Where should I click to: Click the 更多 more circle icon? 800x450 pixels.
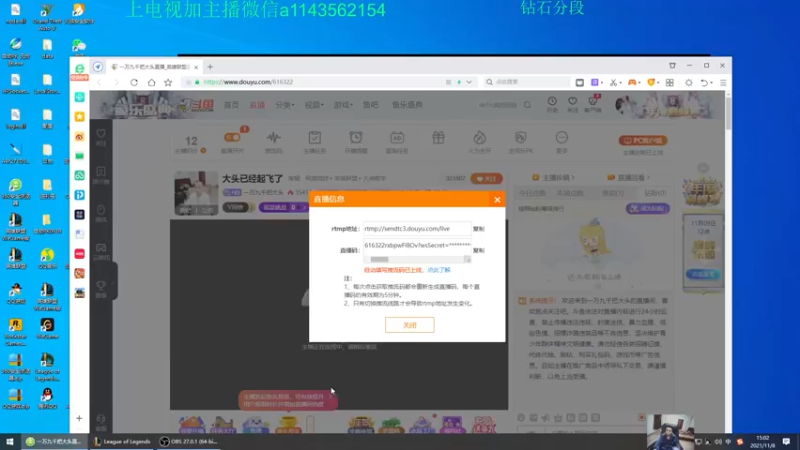tap(562, 142)
